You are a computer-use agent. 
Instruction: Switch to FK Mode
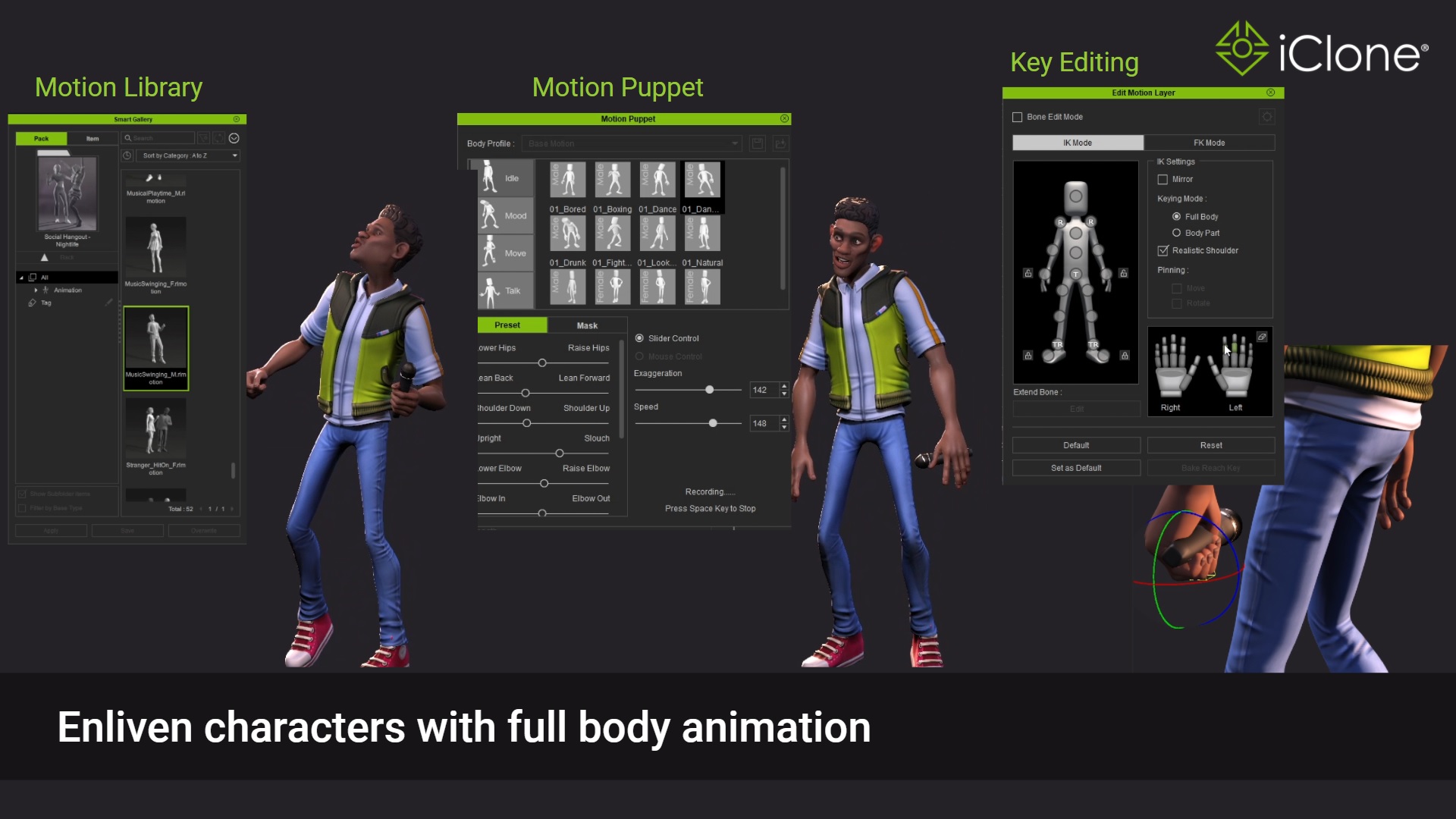(1209, 143)
